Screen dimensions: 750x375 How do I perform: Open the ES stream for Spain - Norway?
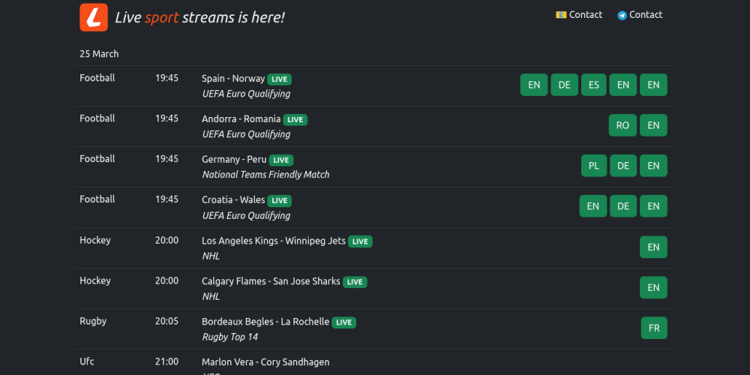594,85
